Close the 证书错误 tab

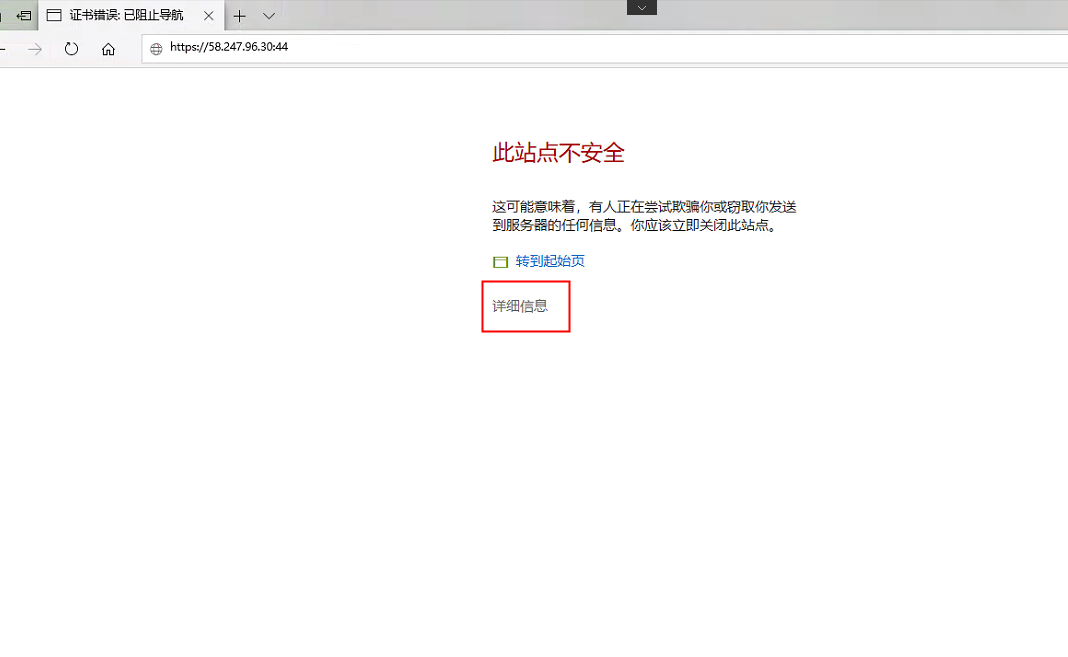point(209,16)
